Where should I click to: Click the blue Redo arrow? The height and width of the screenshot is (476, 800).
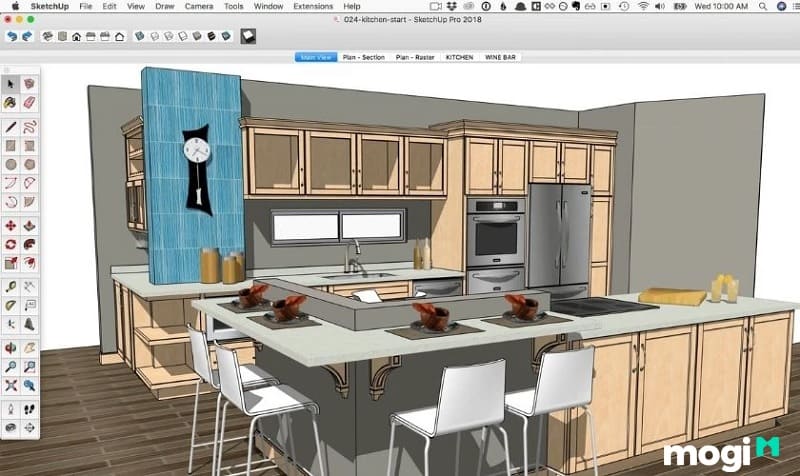(27, 36)
